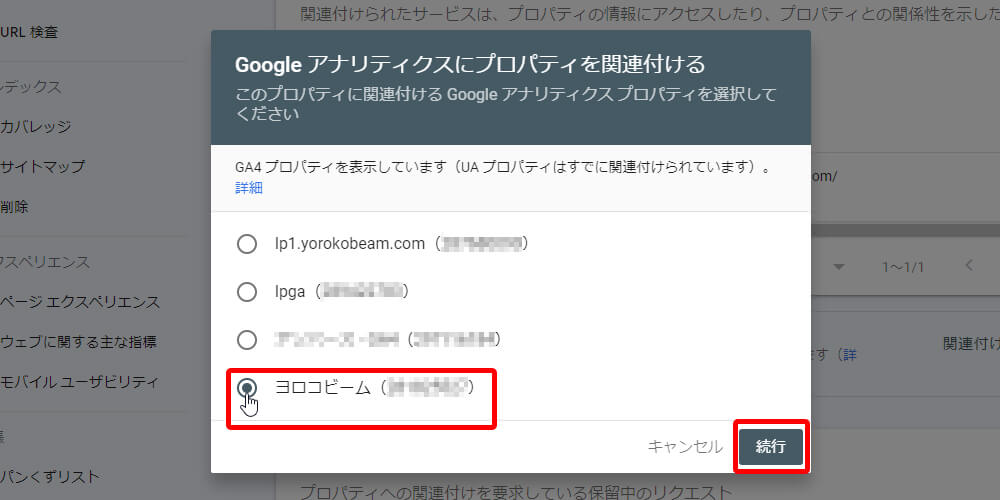The width and height of the screenshot is (1000, 500).
Task: Click the GA4 プロパティを表示しています notice text
Action: click(504, 168)
